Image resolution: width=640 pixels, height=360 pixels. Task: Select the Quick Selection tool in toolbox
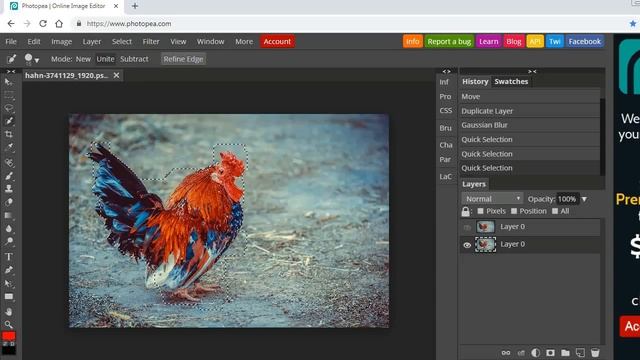[x=9, y=121]
